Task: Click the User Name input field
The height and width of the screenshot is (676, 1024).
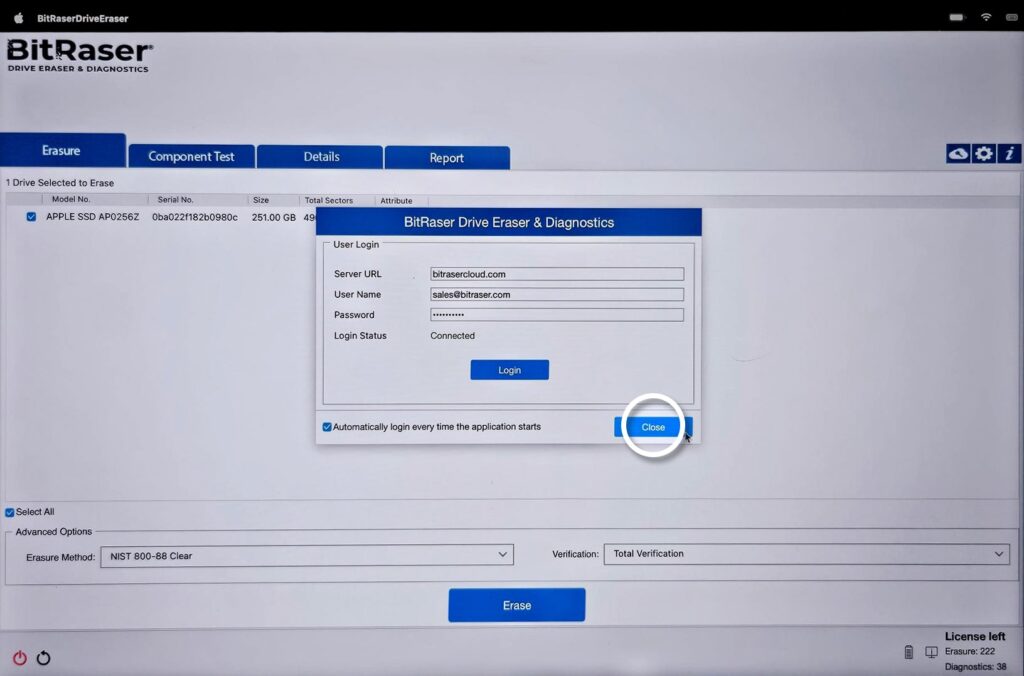Action: (x=557, y=295)
